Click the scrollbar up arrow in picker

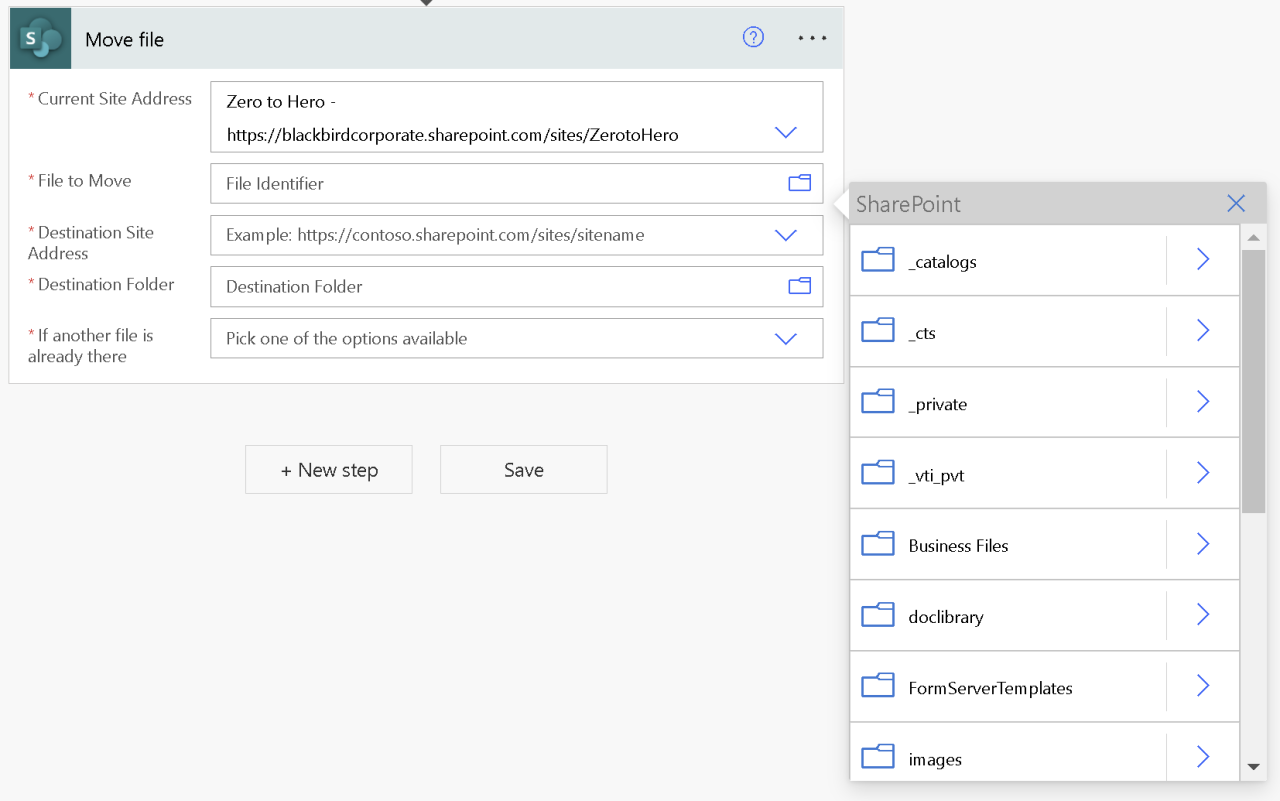[x=1254, y=237]
